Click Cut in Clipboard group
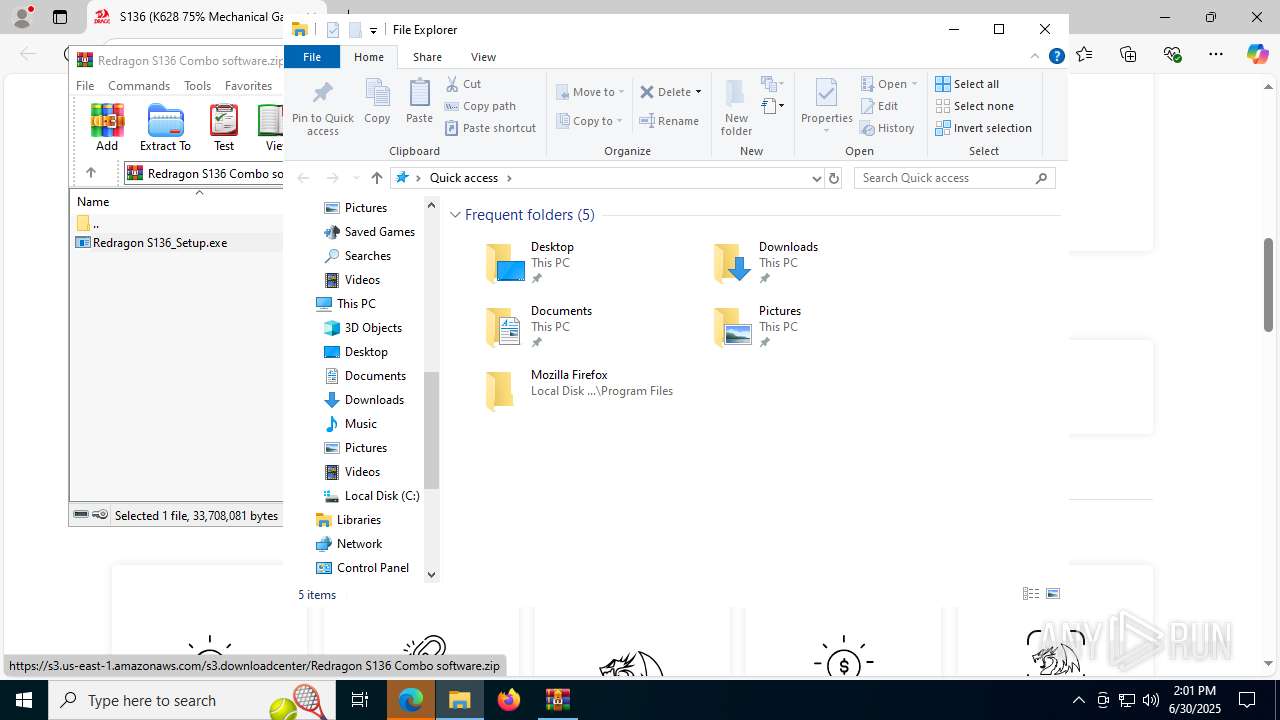The image size is (1280, 720). click(x=463, y=84)
